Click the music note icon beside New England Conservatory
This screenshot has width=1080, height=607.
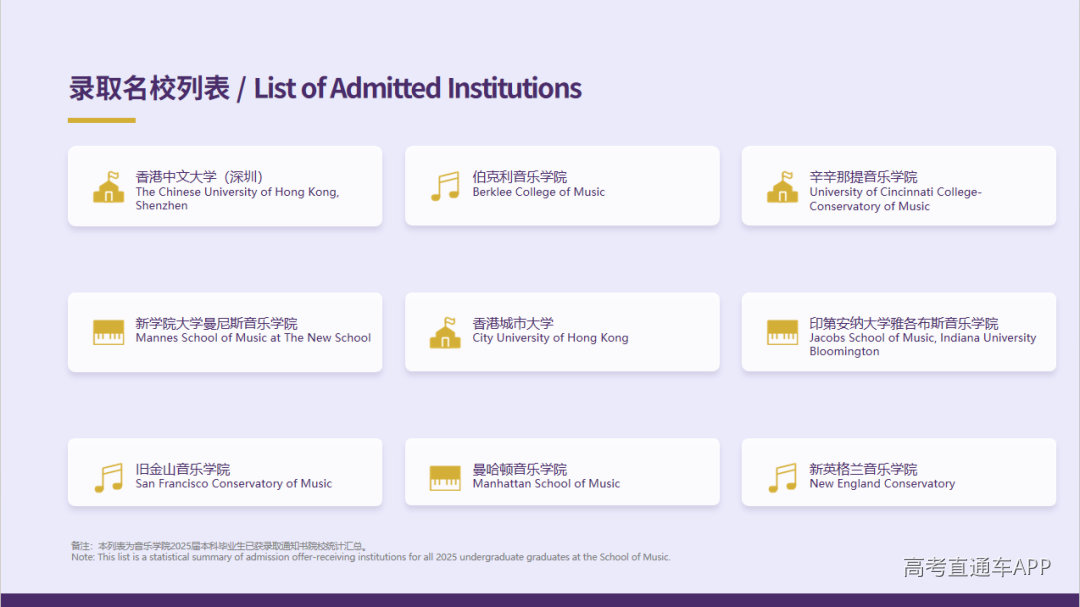point(782,477)
